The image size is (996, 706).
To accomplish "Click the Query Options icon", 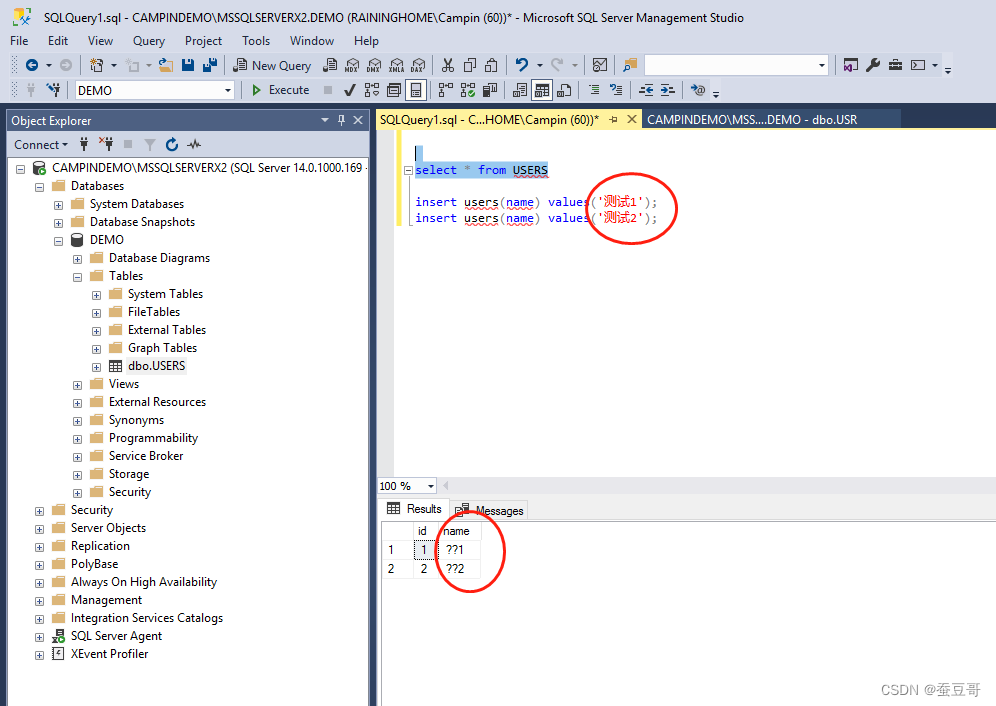I will click(394, 90).
